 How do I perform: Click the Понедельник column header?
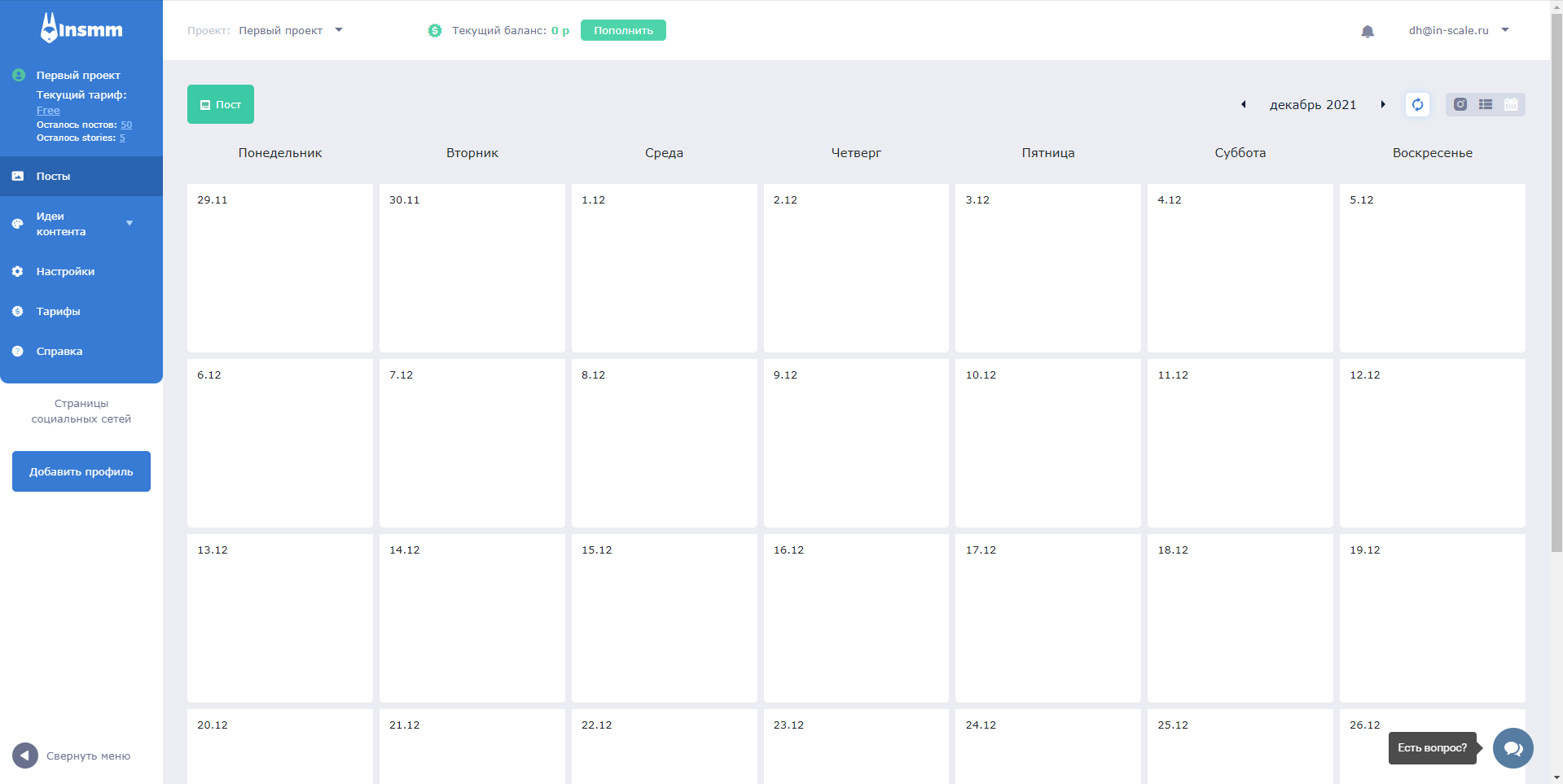coord(280,153)
